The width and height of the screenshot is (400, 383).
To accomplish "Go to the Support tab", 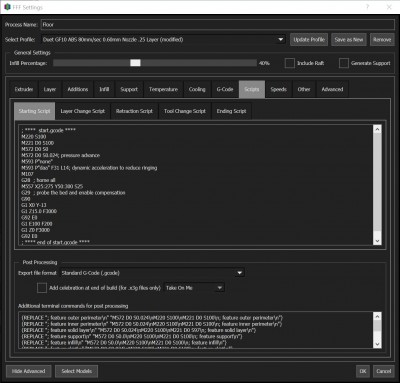I will pos(129,89).
